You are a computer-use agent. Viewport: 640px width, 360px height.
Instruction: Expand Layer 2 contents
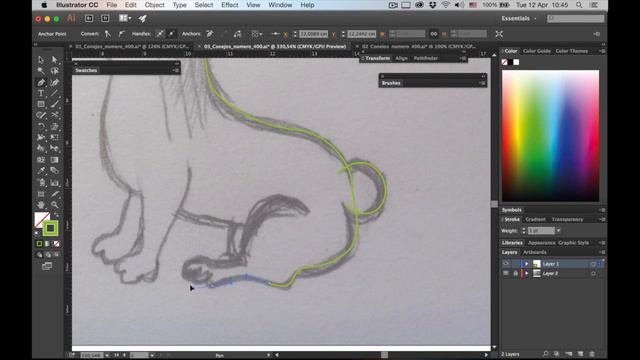point(527,273)
